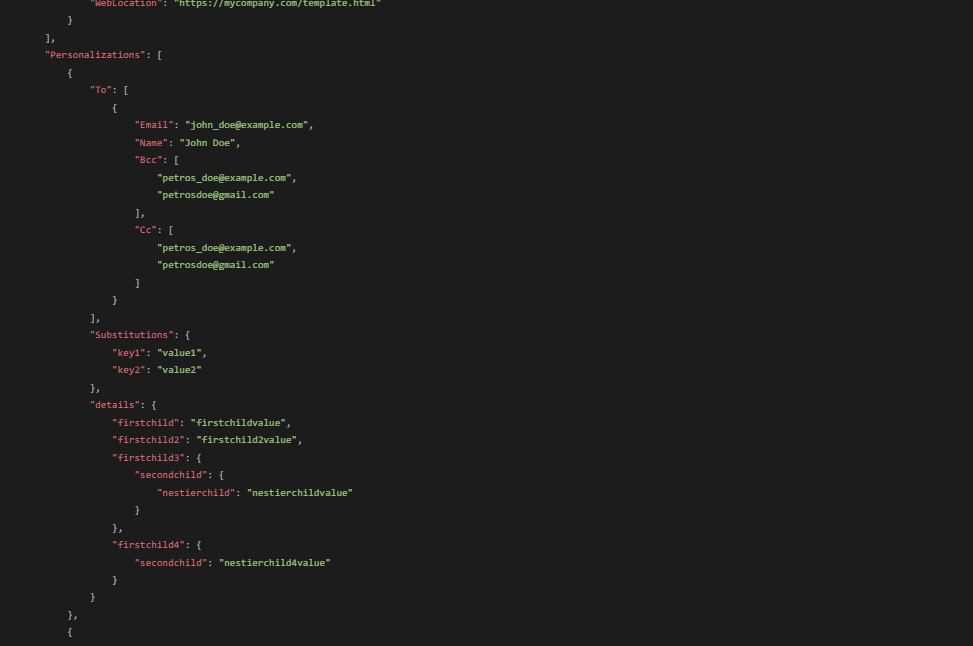Click the "To" array key
This screenshot has height=646, width=973.
tap(100, 90)
